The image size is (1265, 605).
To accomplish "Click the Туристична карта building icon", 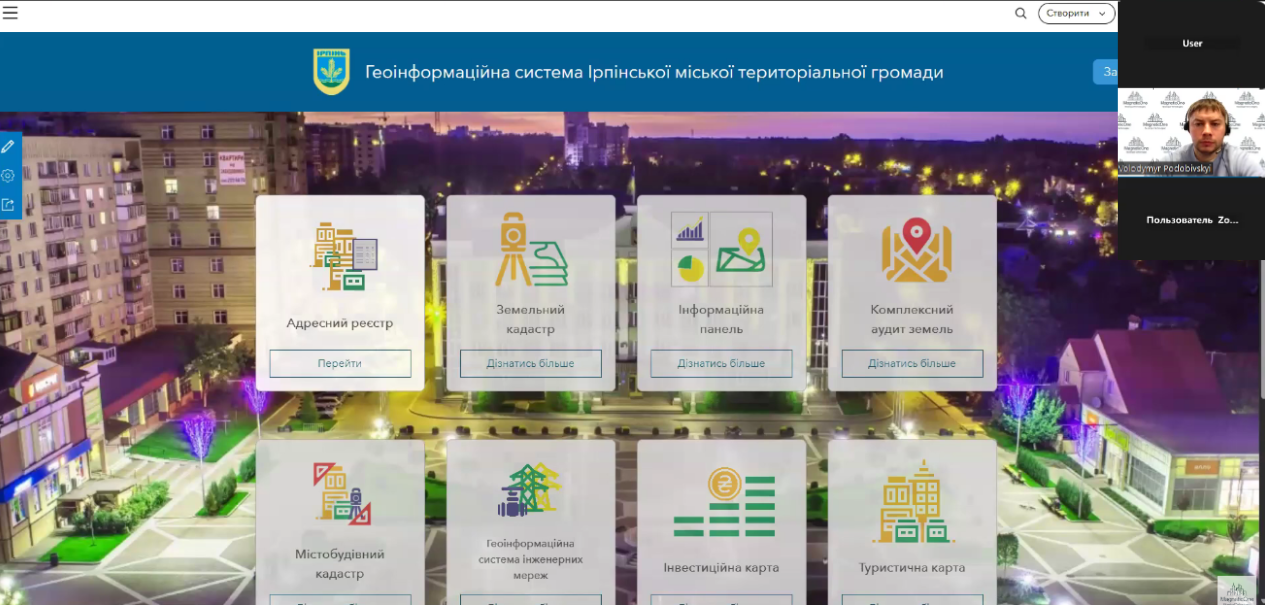I will (x=912, y=502).
